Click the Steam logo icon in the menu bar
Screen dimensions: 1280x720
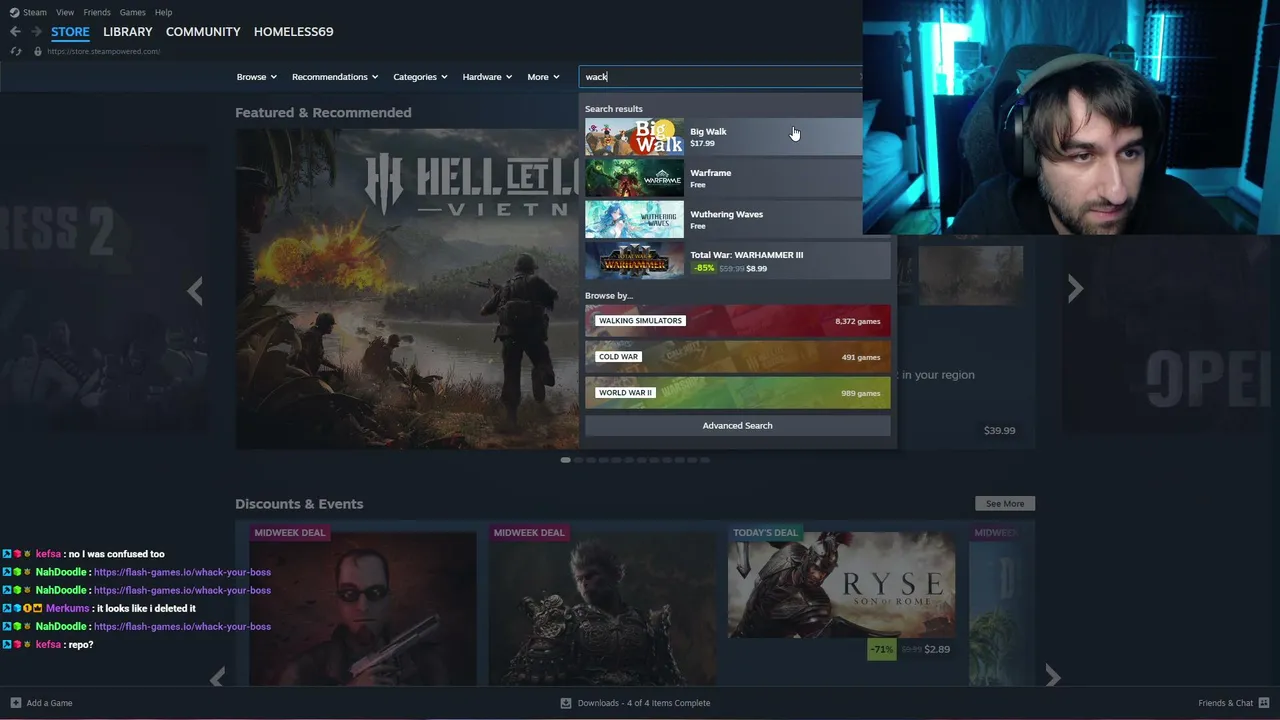(14, 12)
